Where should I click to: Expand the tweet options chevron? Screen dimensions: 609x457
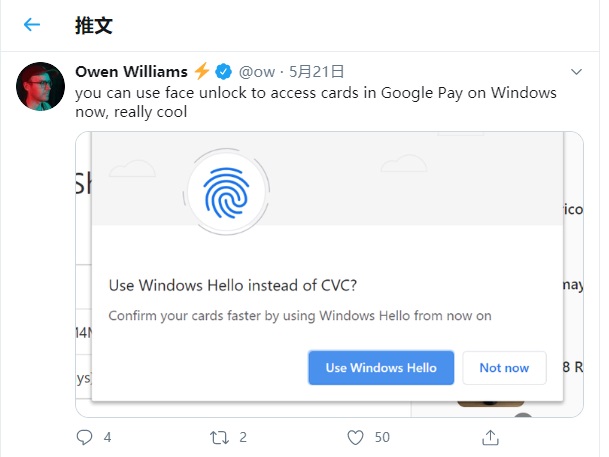pyautogui.click(x=576, y=72)
